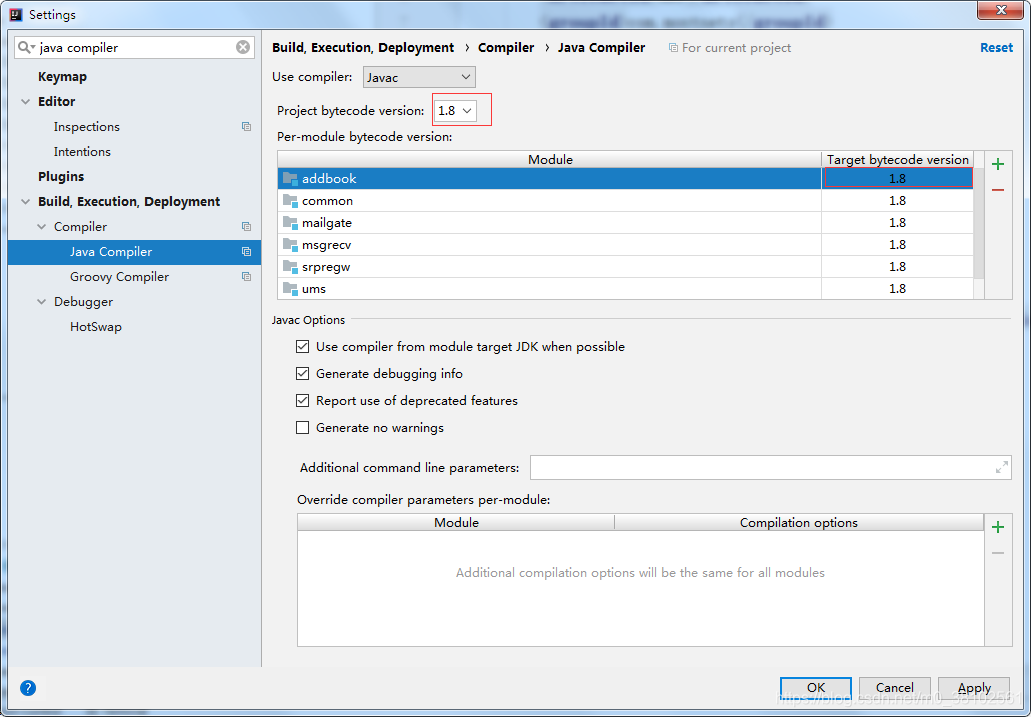This screenshot has width=1031, height=717.
Task: Select the common module row name
Action: point(327,201)
